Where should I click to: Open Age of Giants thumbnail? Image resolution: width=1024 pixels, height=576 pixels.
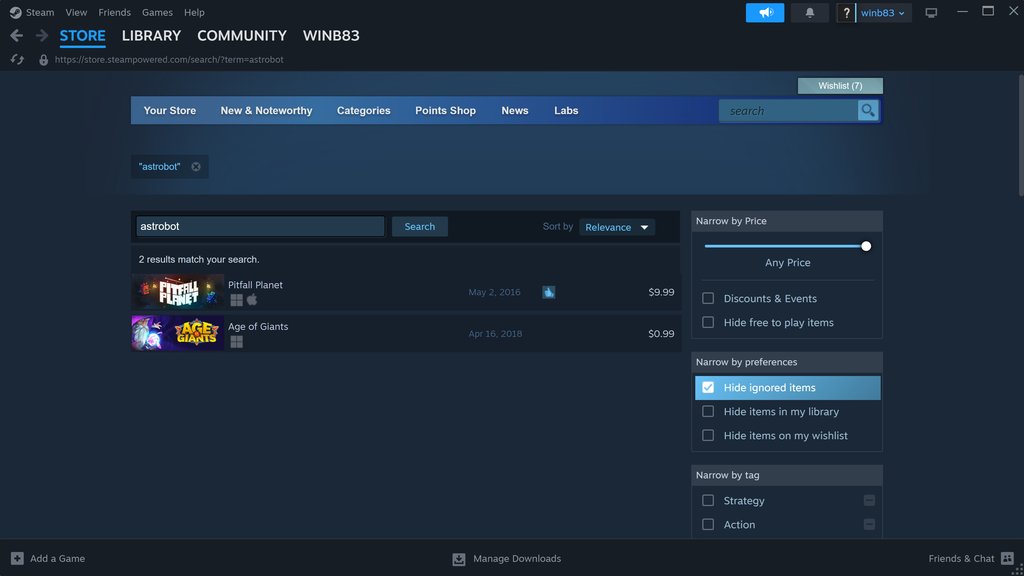(178, 333)
